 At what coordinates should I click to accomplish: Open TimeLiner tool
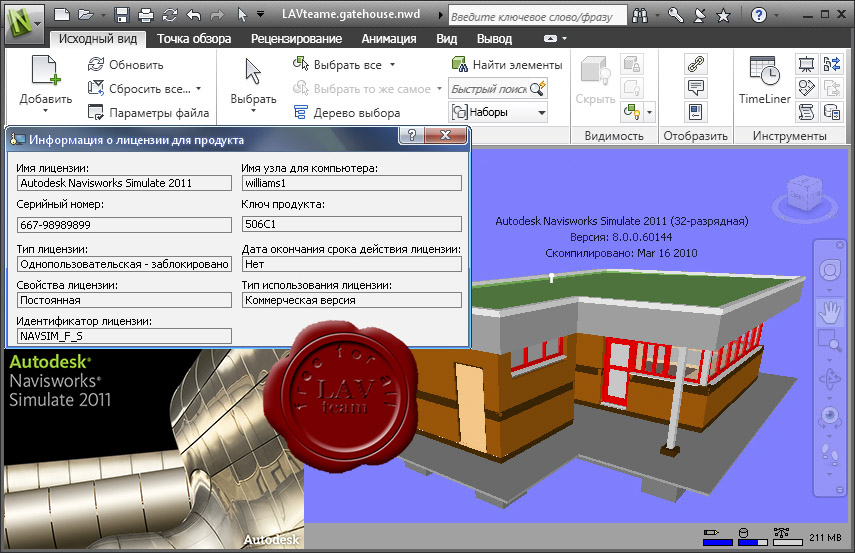[764, 80]
